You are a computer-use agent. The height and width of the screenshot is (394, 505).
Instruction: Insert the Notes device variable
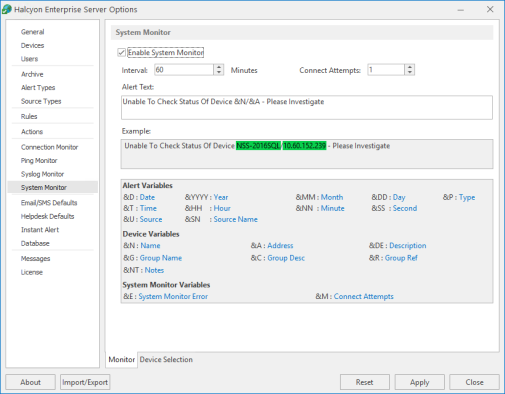coord(154,270)
